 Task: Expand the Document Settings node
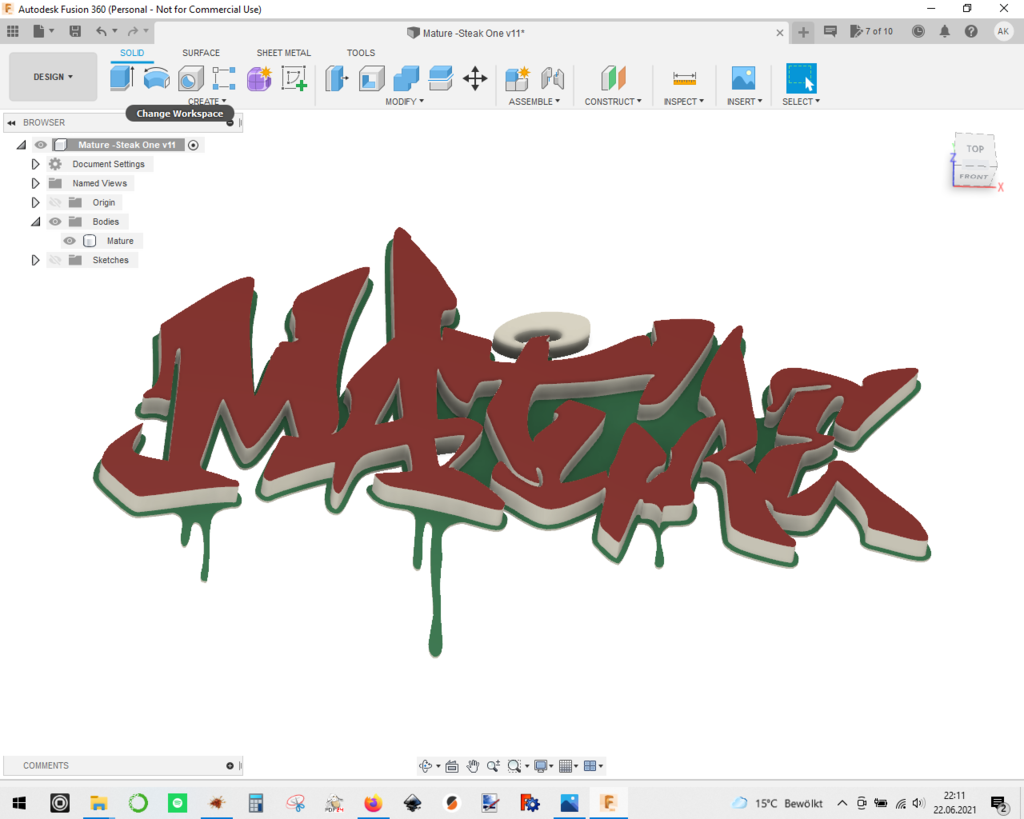[35, 164]
